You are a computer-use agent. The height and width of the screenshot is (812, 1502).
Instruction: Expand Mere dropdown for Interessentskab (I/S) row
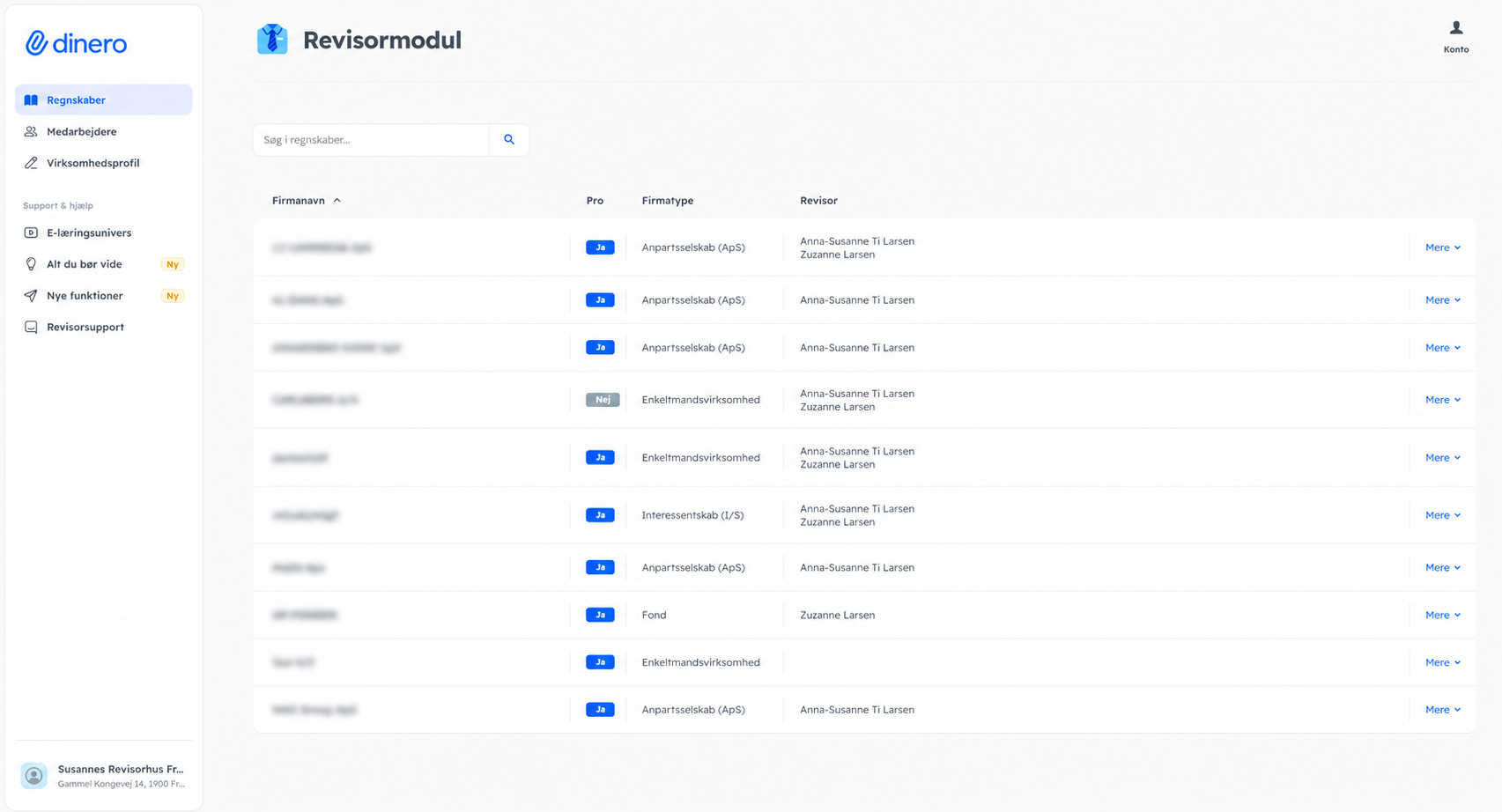tap(1443, 515)
